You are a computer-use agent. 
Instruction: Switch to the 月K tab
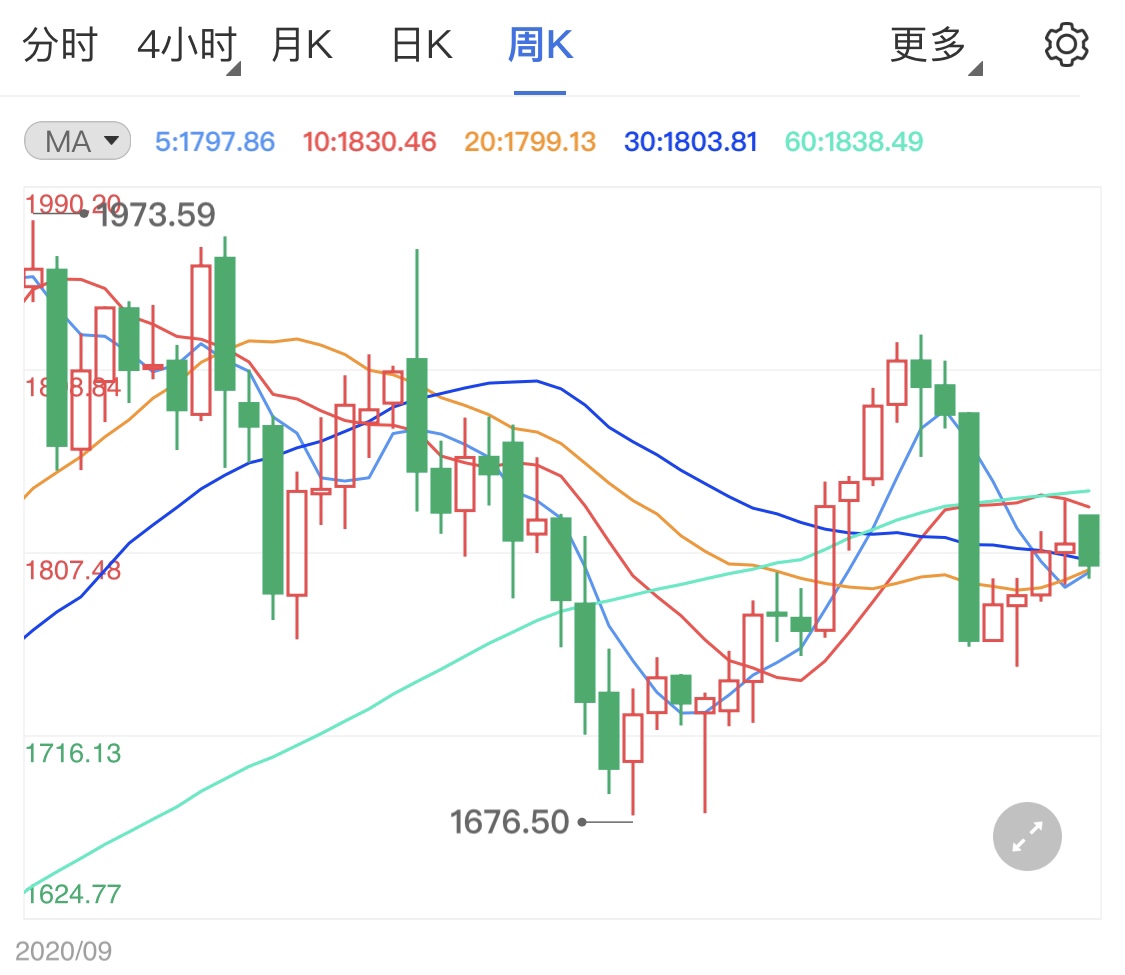click(x=301, y=44)
